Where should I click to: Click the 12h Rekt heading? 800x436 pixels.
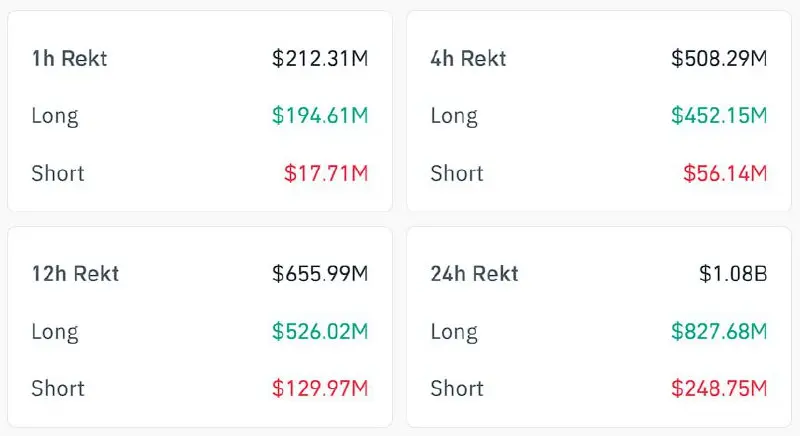point(75,273)
